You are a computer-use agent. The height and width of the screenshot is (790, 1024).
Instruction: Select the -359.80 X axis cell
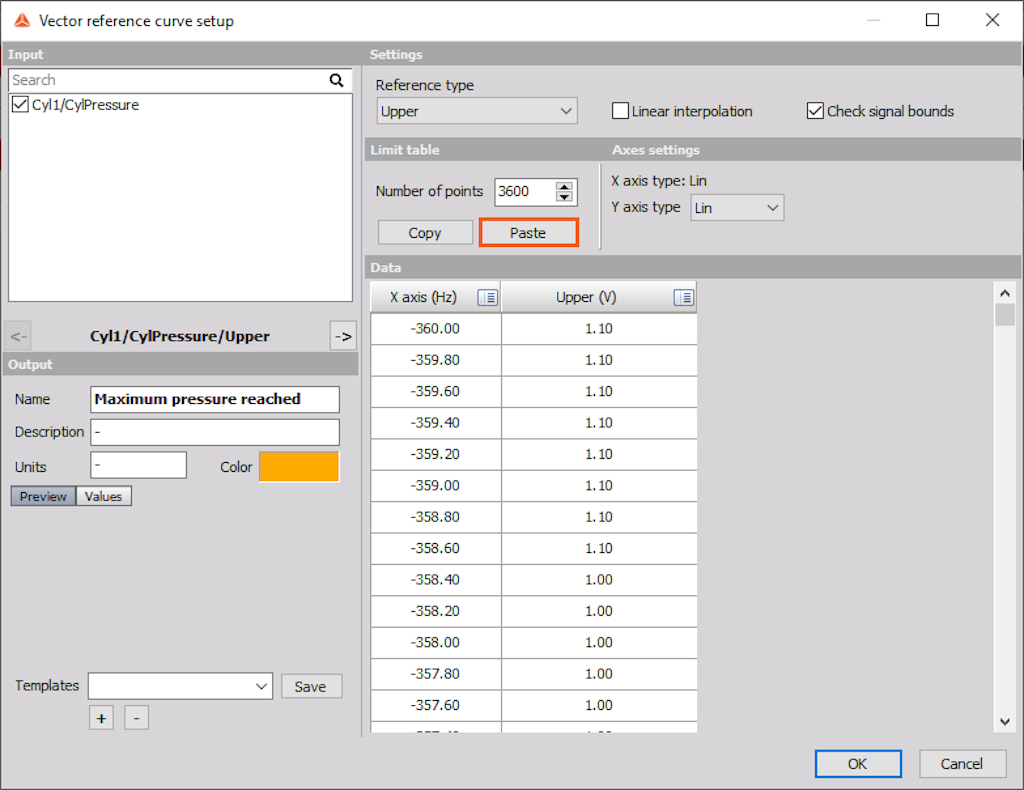pyautogui.click(x=436, y=360)
